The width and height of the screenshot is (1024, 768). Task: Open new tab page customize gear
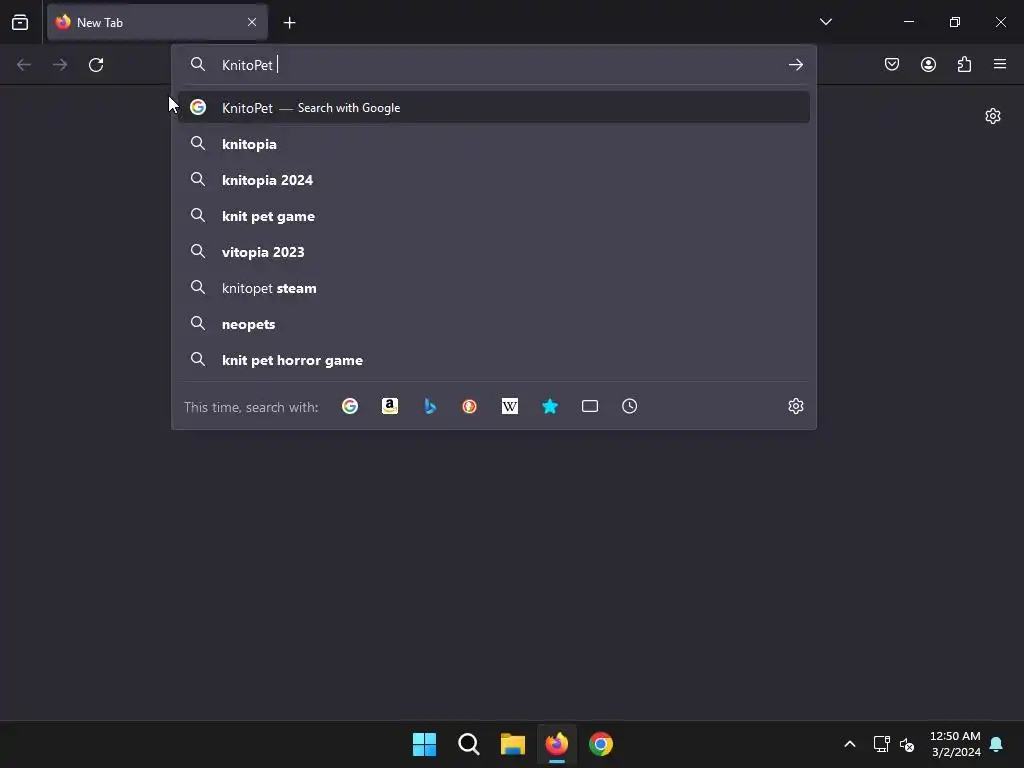pyautogui.click(x=993, y=116)
